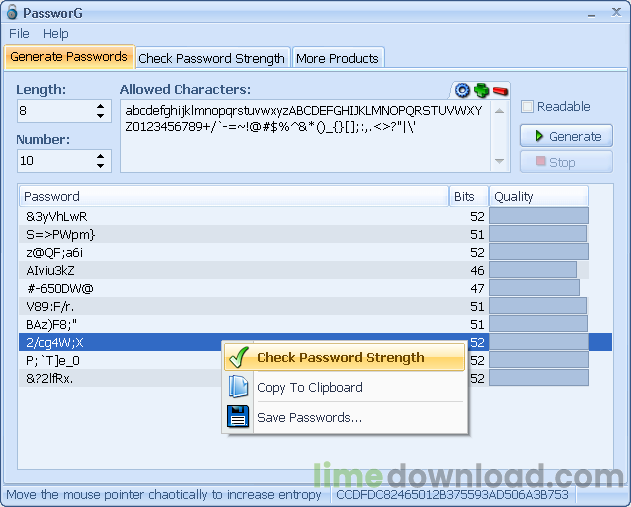Click the blue gear settings icon

pyautogui.click(x=462, y=90)
